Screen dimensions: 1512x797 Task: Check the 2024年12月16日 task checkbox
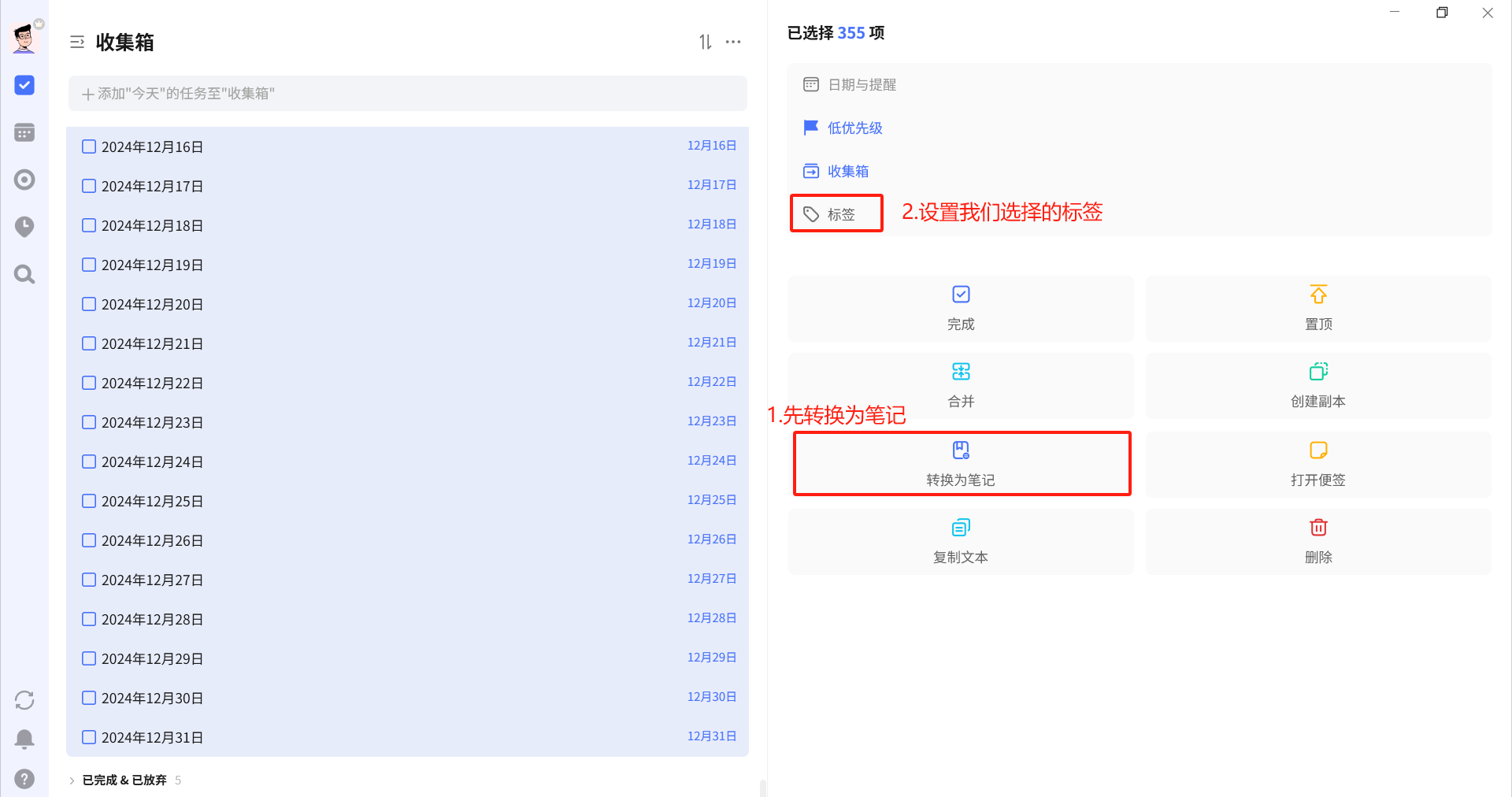click(x=89, y=146)
